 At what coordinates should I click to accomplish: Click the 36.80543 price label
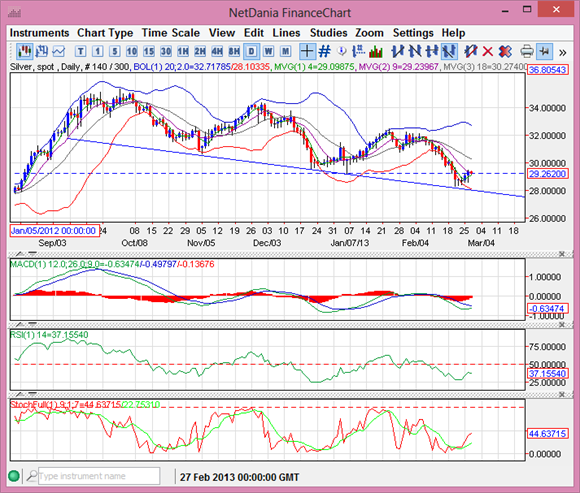click(x=547, y=70)
